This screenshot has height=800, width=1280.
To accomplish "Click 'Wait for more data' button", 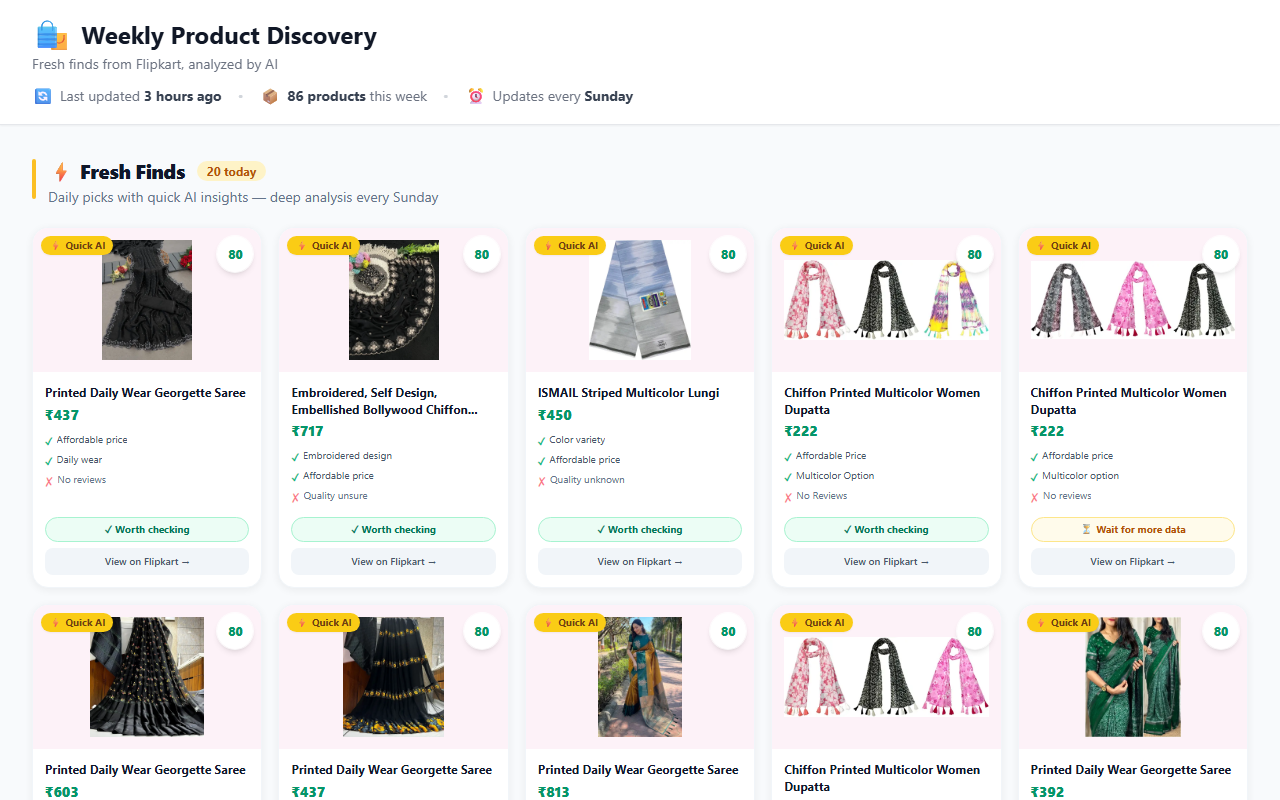I will click(x=1133, y=529).
